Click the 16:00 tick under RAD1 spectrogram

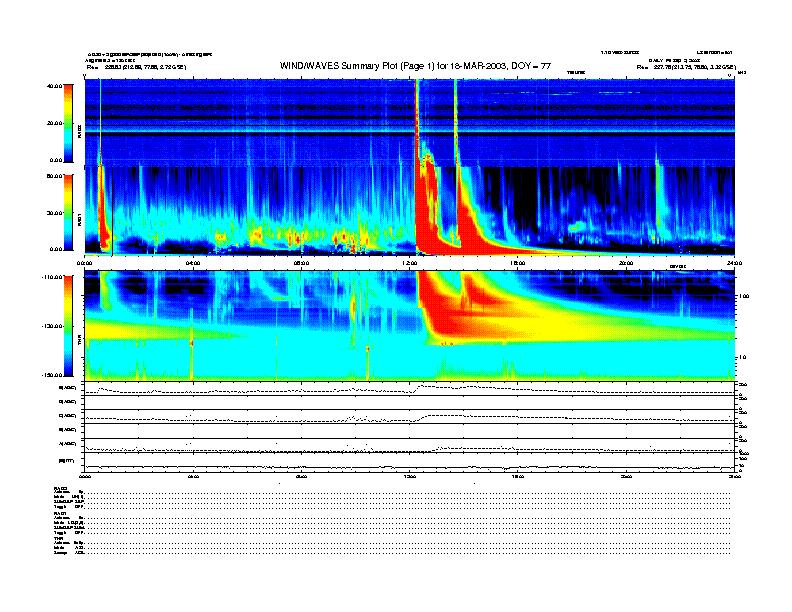pos(518,263)
